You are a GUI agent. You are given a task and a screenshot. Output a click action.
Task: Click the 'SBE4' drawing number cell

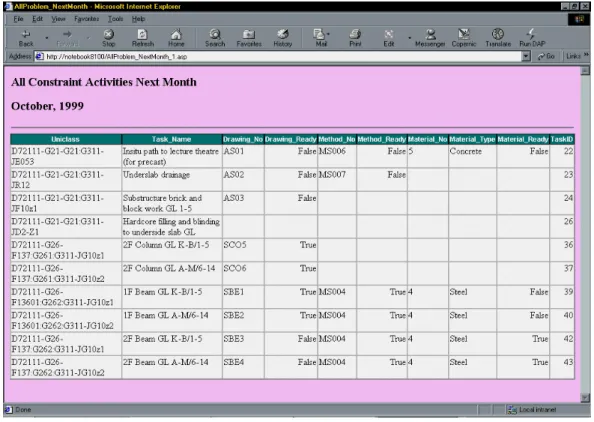point(243,367)
